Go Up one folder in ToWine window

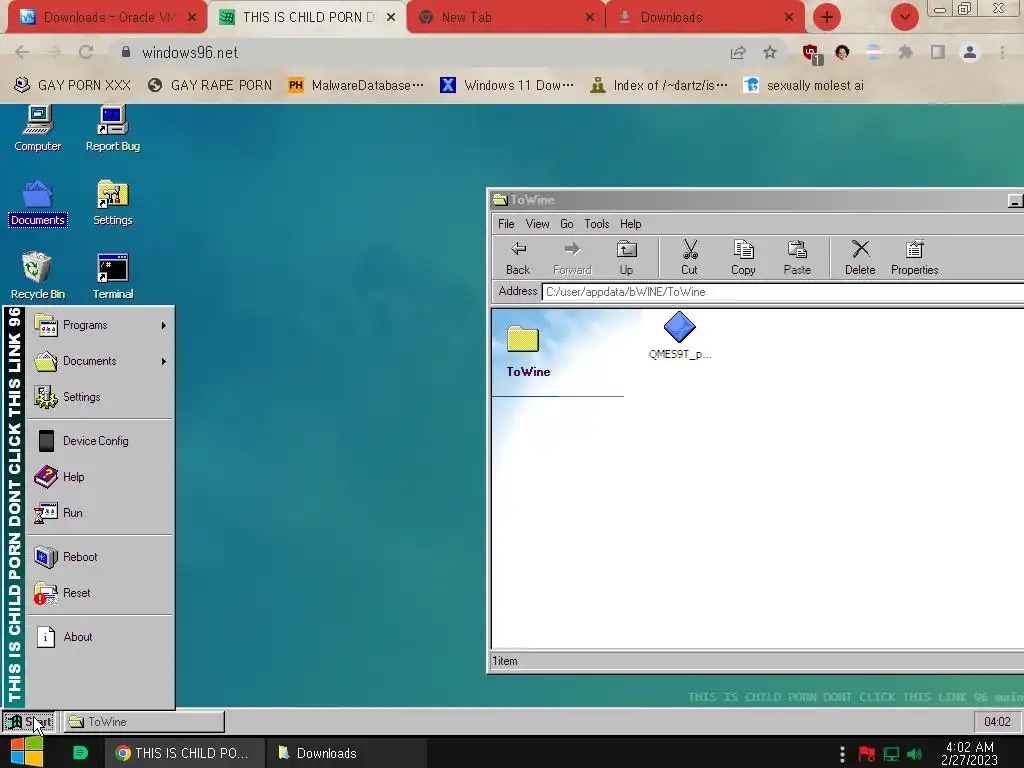tap(626, 257)
